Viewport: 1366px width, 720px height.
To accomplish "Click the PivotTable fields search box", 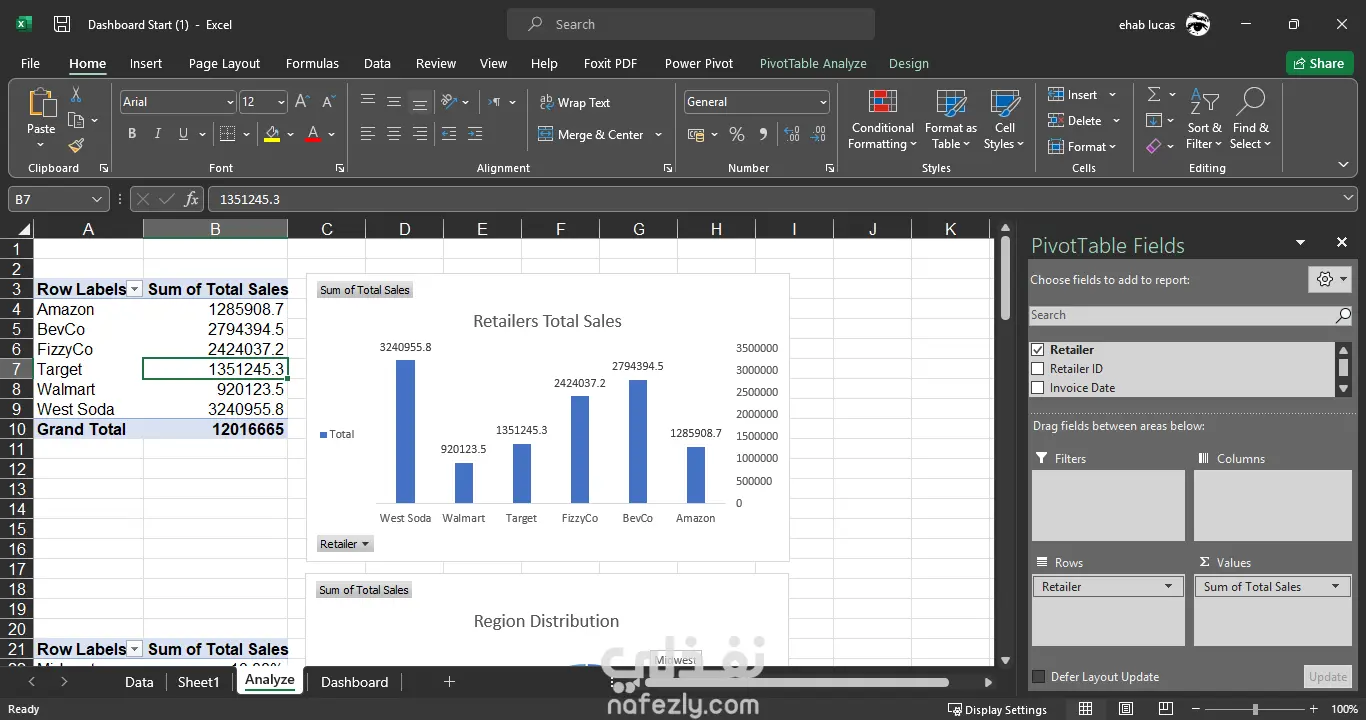I will click(1182, 315).
